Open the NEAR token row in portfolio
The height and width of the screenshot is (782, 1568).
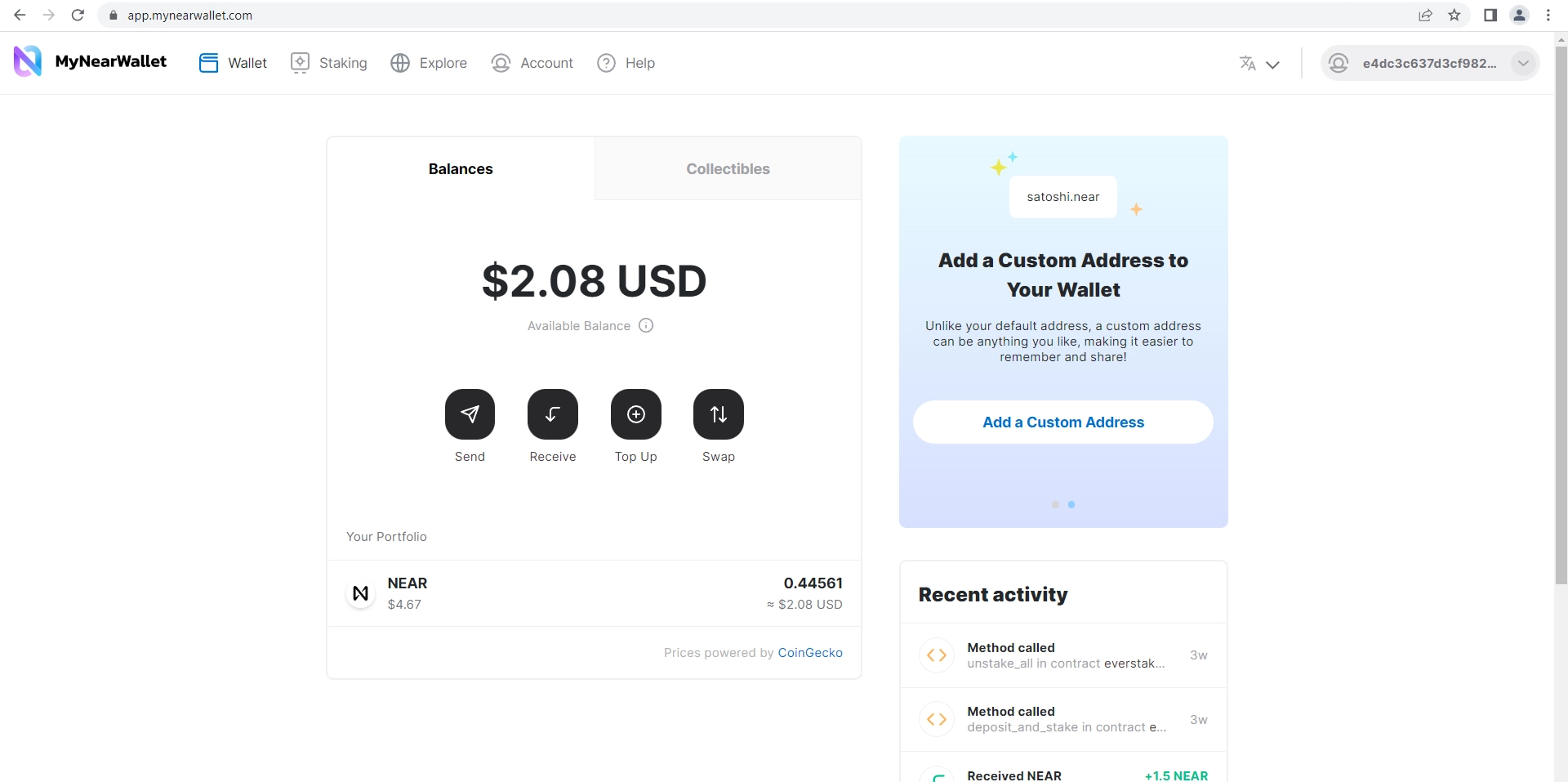594,593
